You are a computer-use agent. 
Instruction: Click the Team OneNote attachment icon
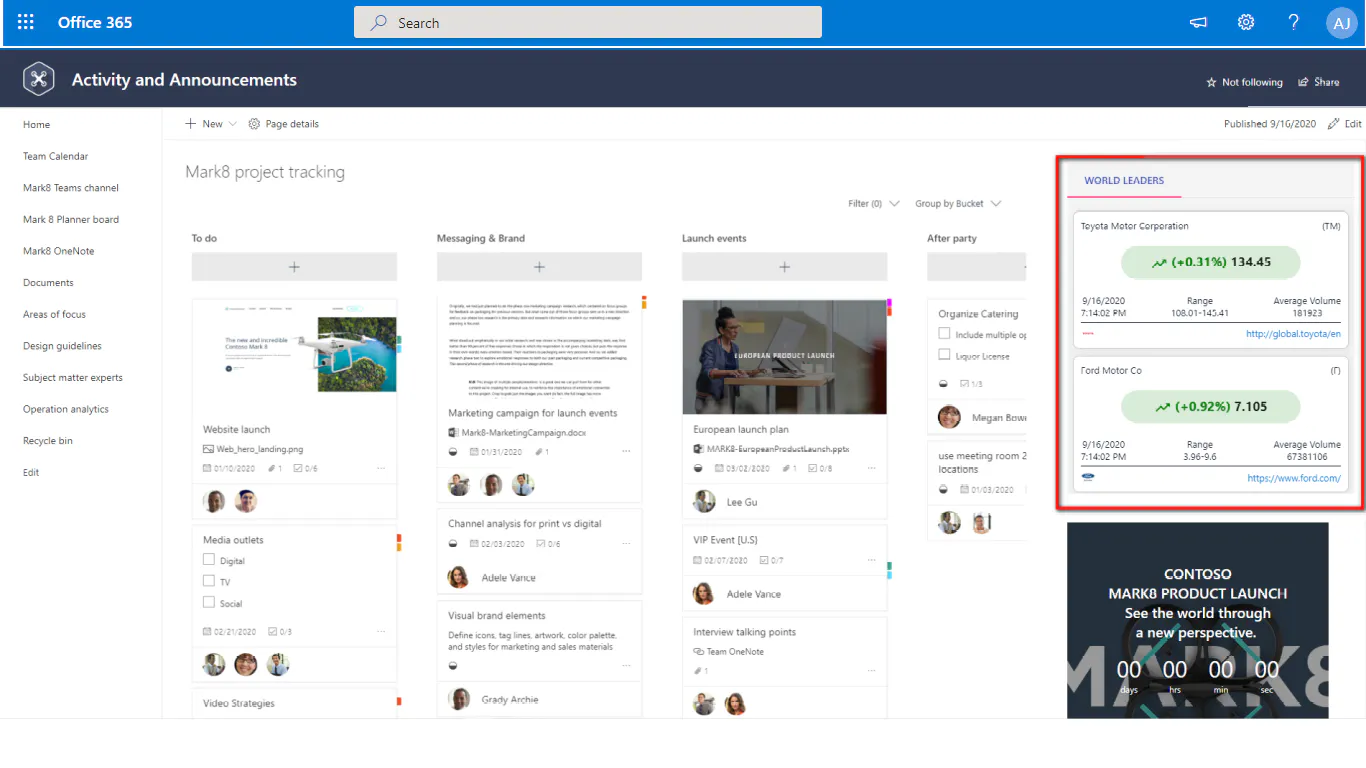tap(699, 652)
